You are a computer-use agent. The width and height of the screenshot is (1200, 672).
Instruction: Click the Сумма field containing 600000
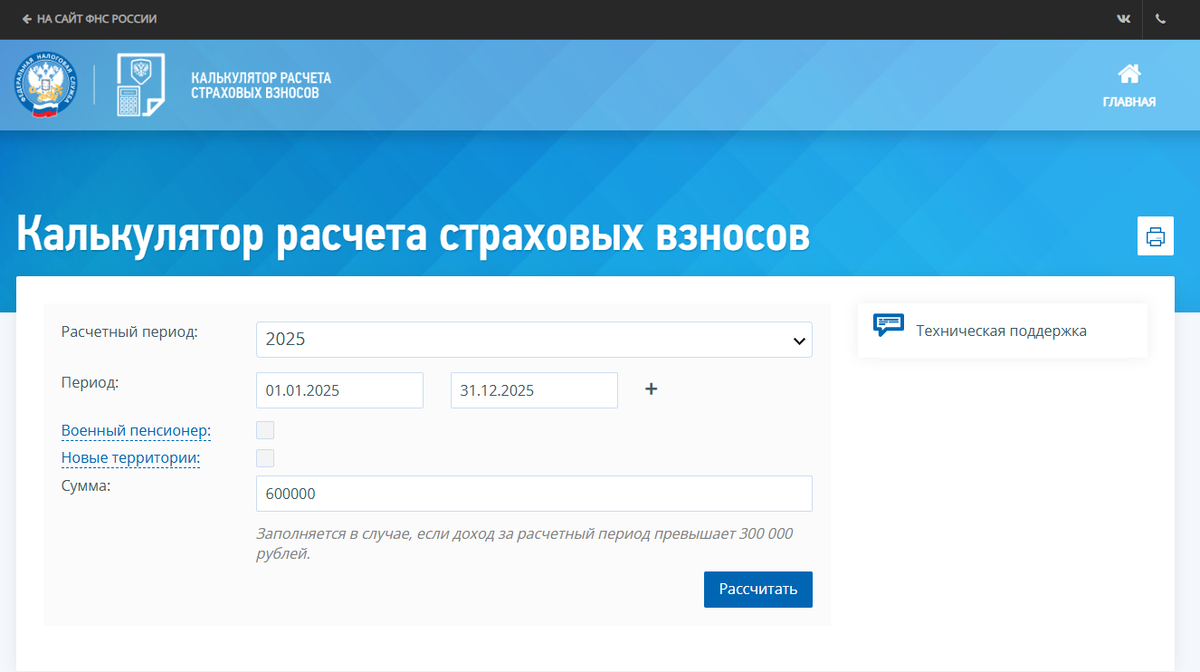coord(534,493)
